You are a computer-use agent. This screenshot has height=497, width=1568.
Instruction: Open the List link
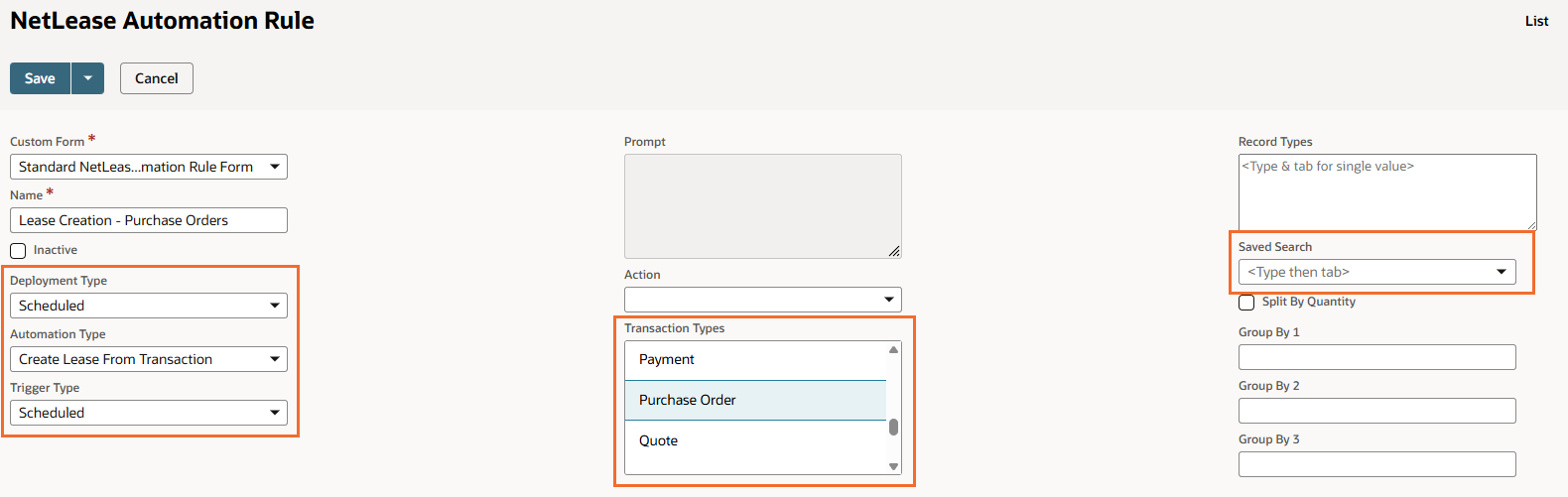coord(1536,21)
